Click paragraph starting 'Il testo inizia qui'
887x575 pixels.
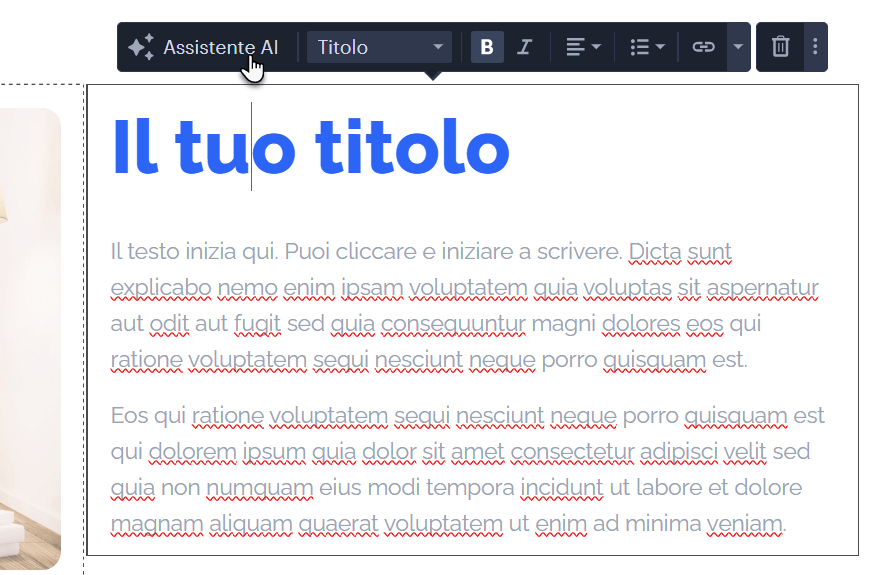465,306
